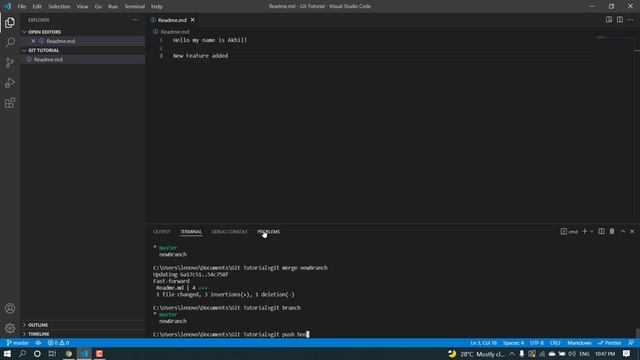Open the Windows Start menu
640x360 pixels.
click(x=7, y=353)
